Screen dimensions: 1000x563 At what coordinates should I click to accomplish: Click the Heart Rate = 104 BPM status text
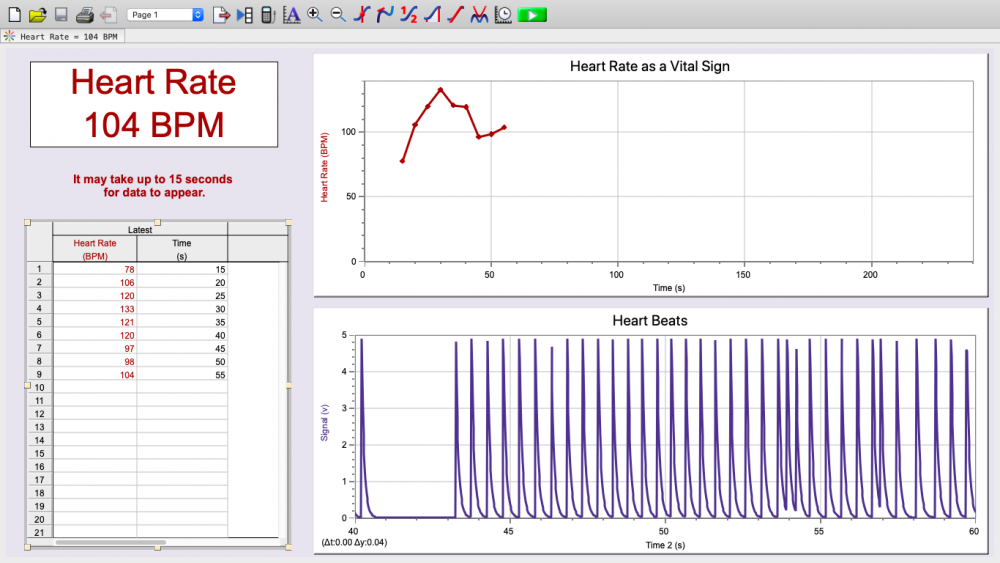[69, 37]
